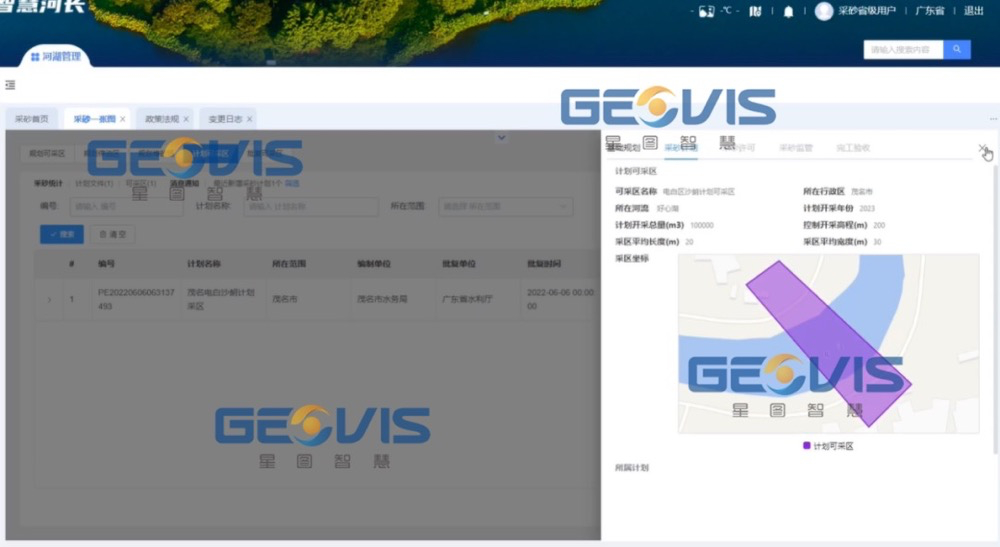Close the 政策法规 tab
The width and height of the screenshot is (1000, 547).
[186, 119]
